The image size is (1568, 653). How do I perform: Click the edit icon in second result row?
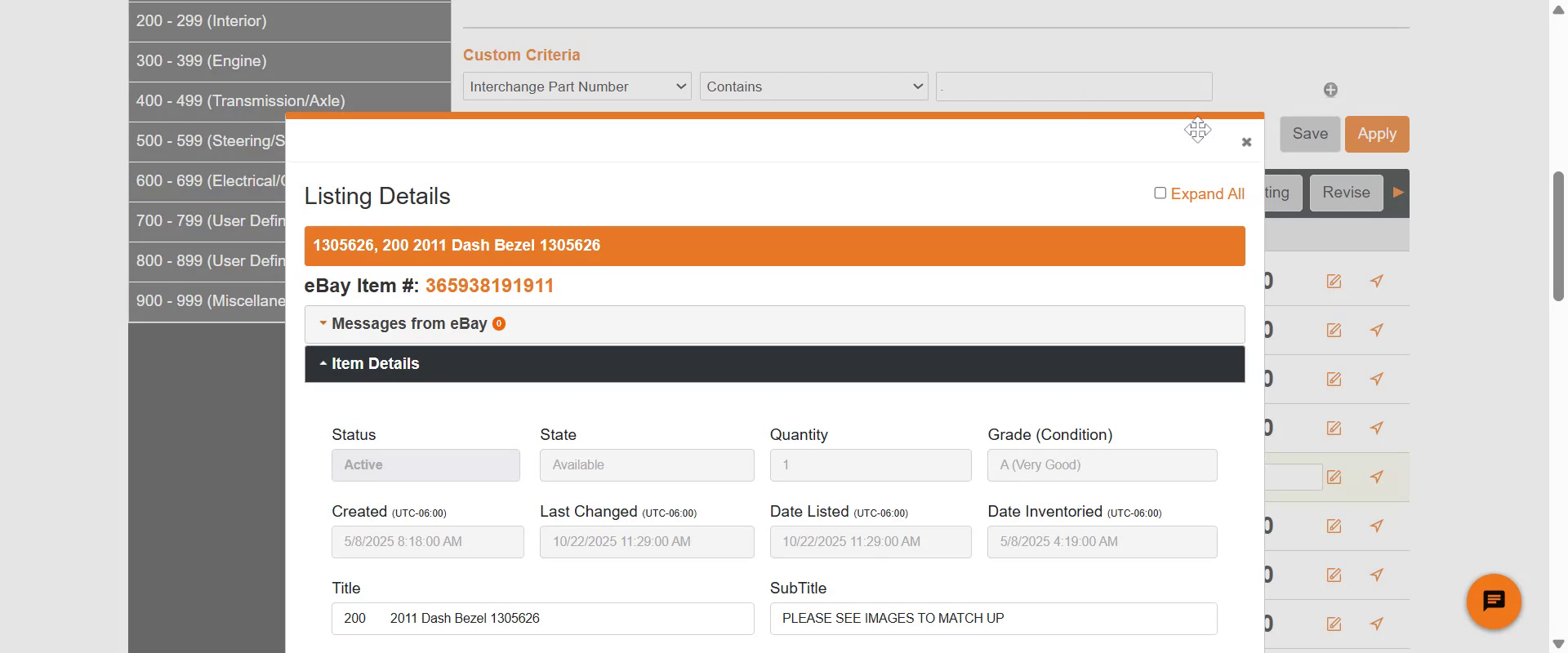tap(1334, 331)
